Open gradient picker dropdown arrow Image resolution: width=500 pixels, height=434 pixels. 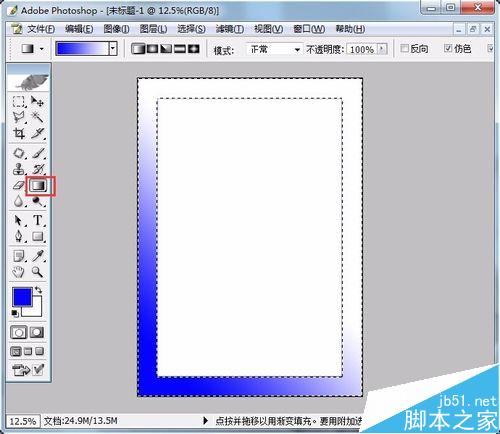[113, 49]
